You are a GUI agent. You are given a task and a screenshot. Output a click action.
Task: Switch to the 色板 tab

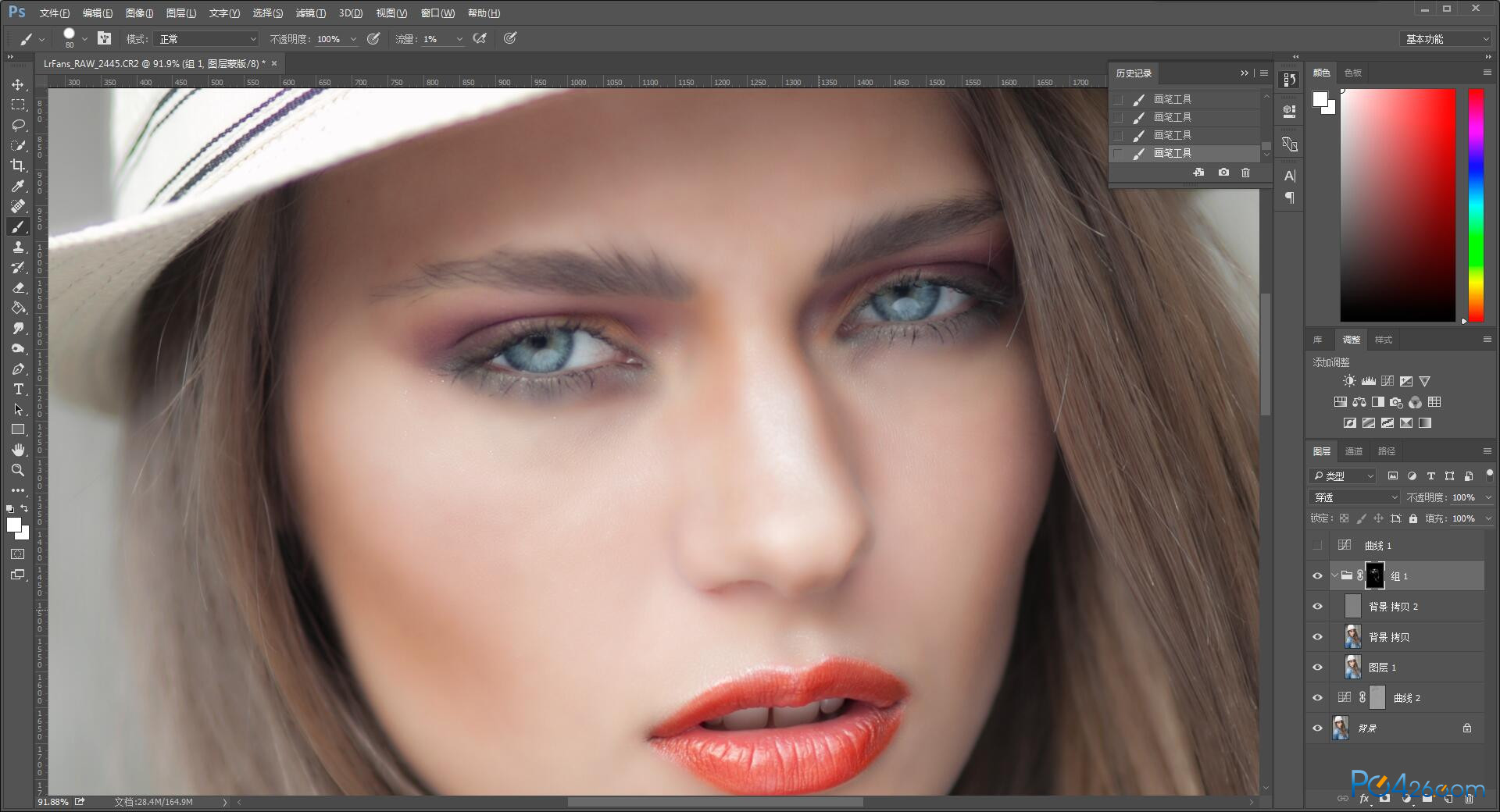point(1352,73)
